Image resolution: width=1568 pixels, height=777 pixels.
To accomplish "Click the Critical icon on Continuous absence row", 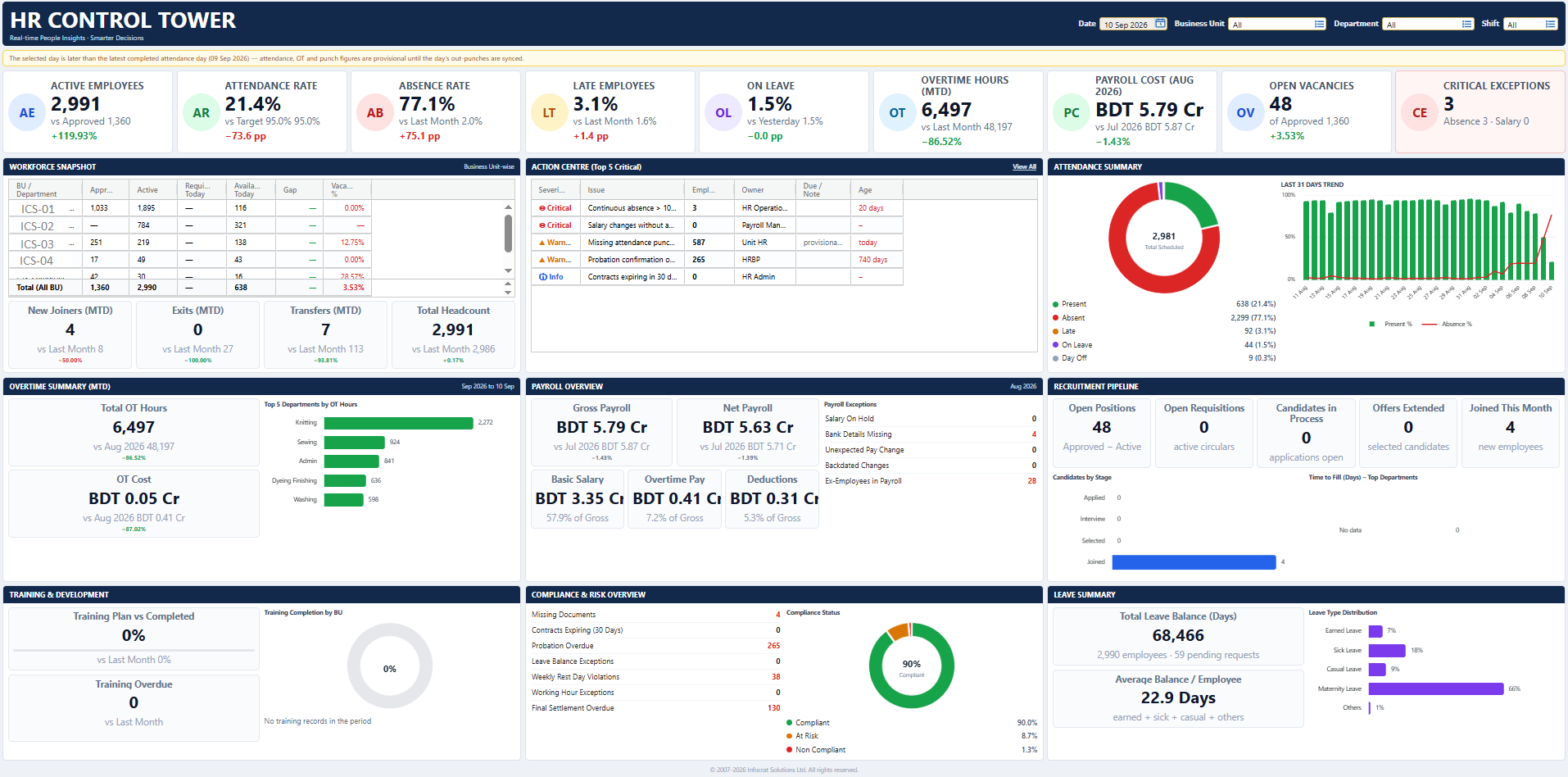I will click(x=542, y=208).
